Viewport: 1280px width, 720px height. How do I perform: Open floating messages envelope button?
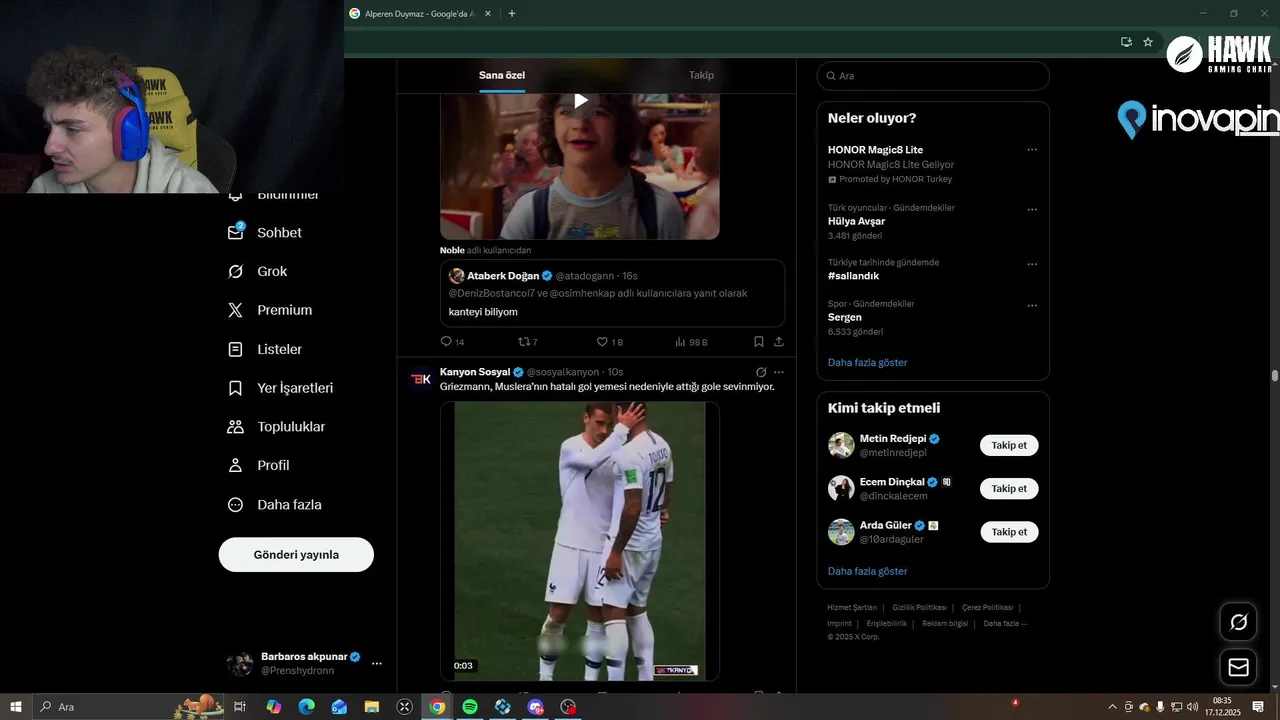(1238, 667)
